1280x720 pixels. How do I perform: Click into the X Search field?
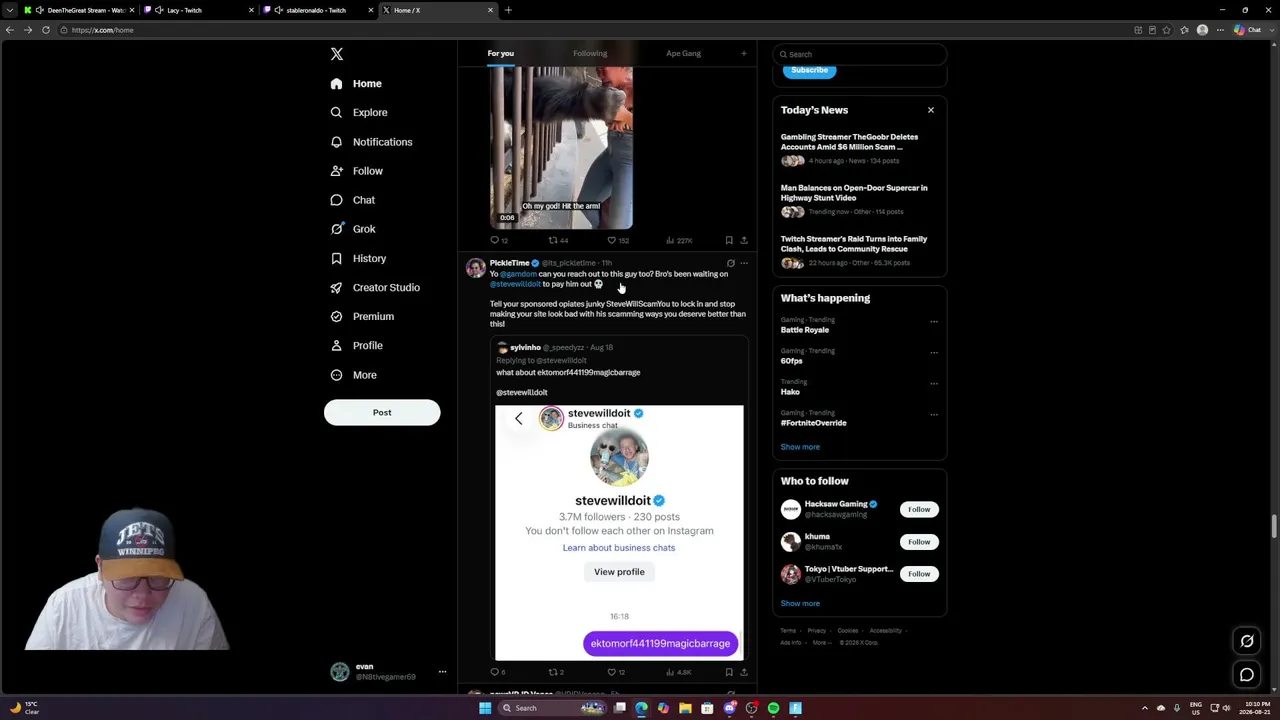pos(860,54)
